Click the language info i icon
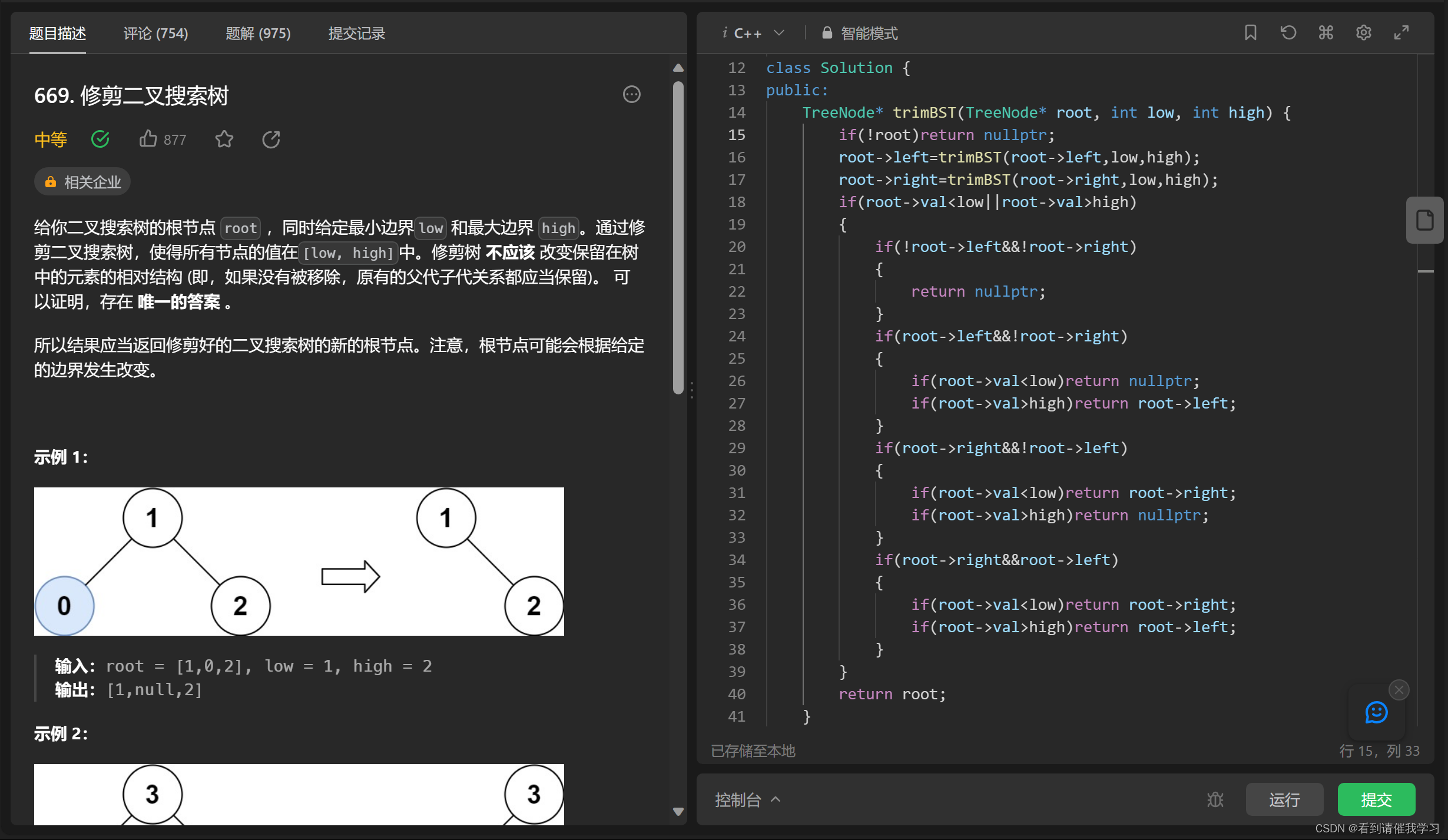1448x840 pixels. (x=724, y=33)
